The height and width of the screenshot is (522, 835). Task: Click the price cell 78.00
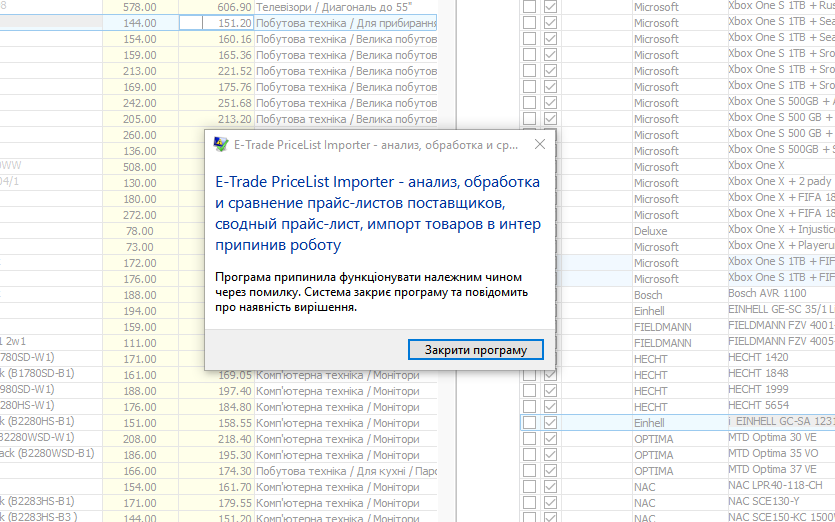pos(140,231)
